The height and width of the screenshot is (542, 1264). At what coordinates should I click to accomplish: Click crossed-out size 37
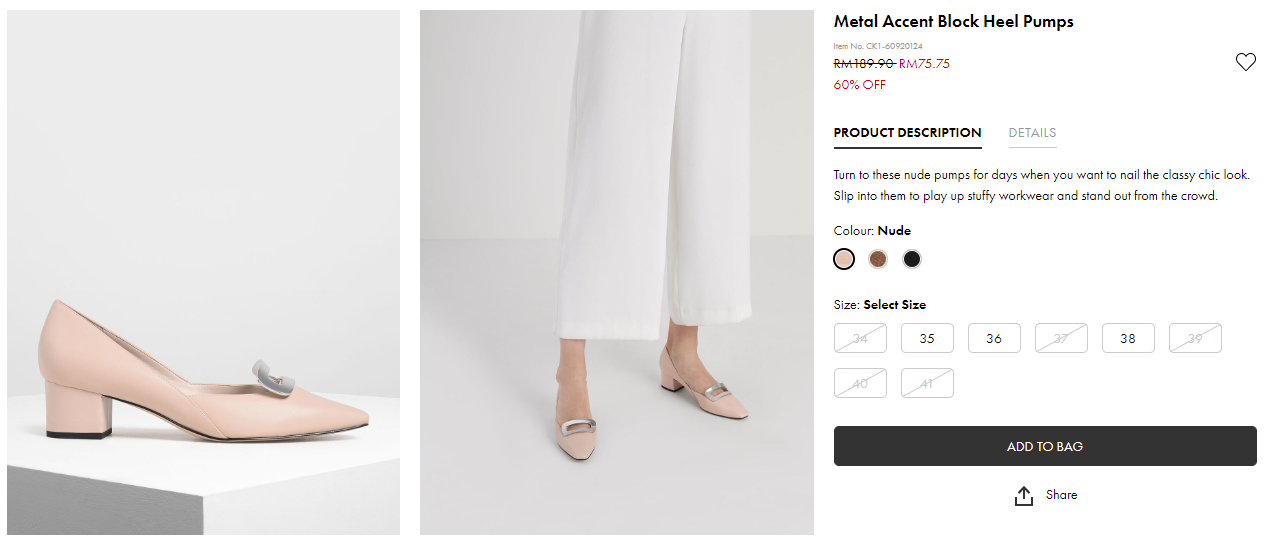click(x=1061, y=338)
